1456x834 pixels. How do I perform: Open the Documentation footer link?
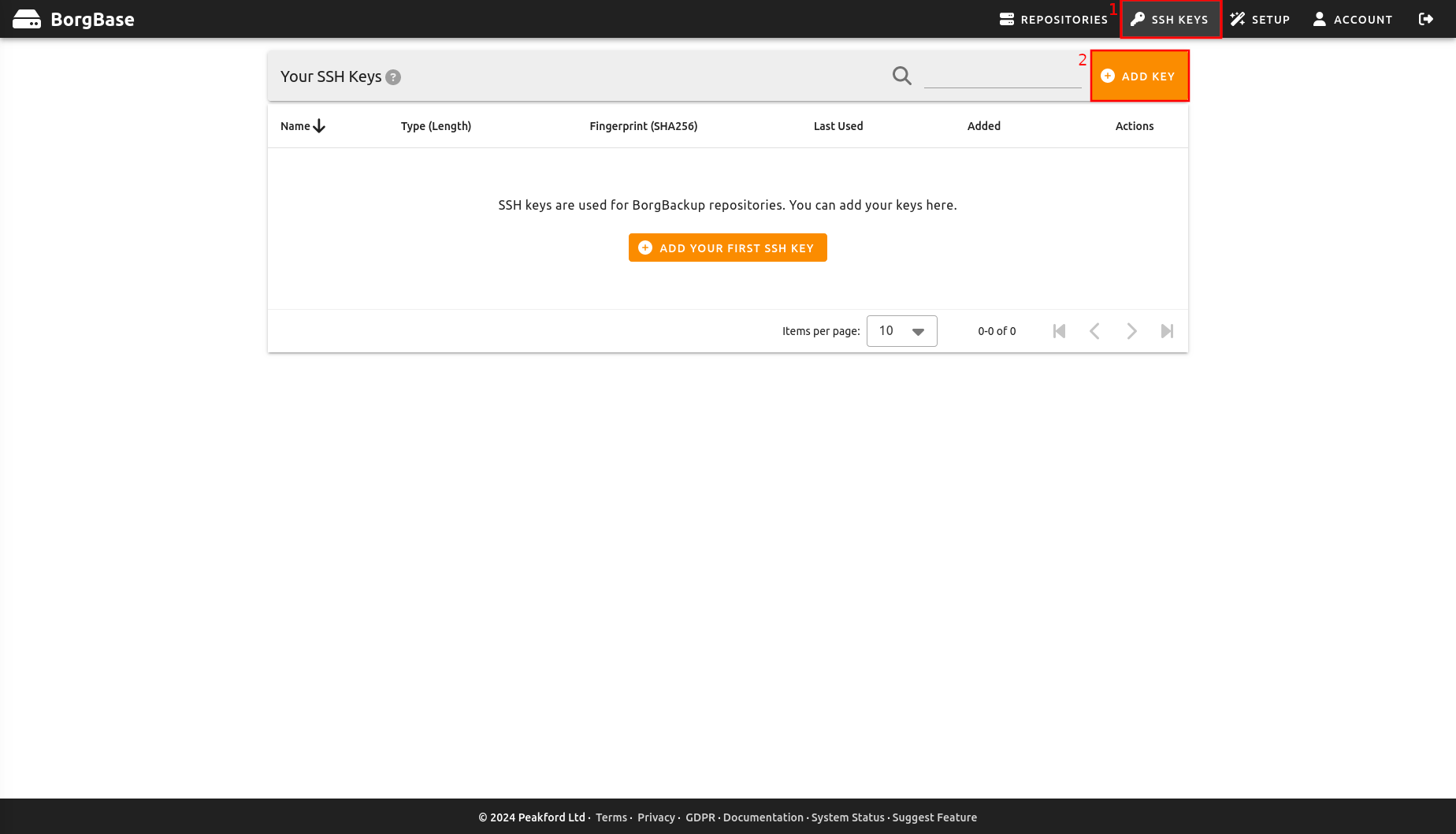tap(763, 817)
